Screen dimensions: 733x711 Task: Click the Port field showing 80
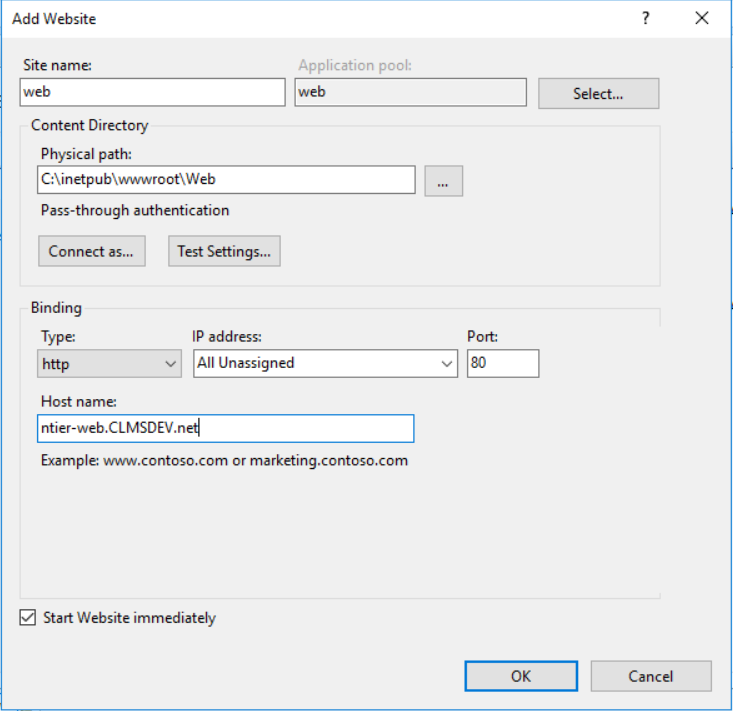coord(503,364)
